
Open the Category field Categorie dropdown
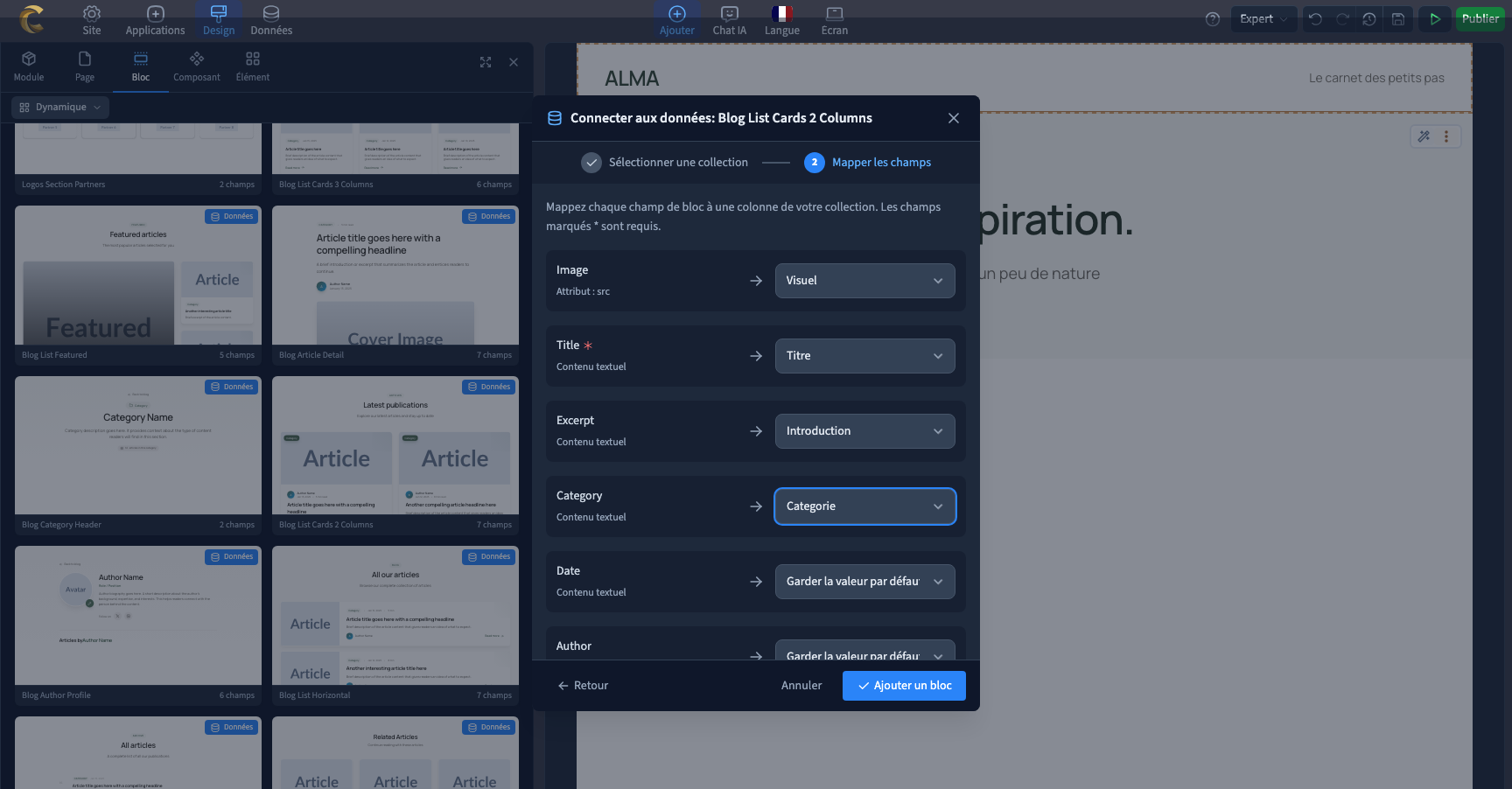tap(864, 506)
